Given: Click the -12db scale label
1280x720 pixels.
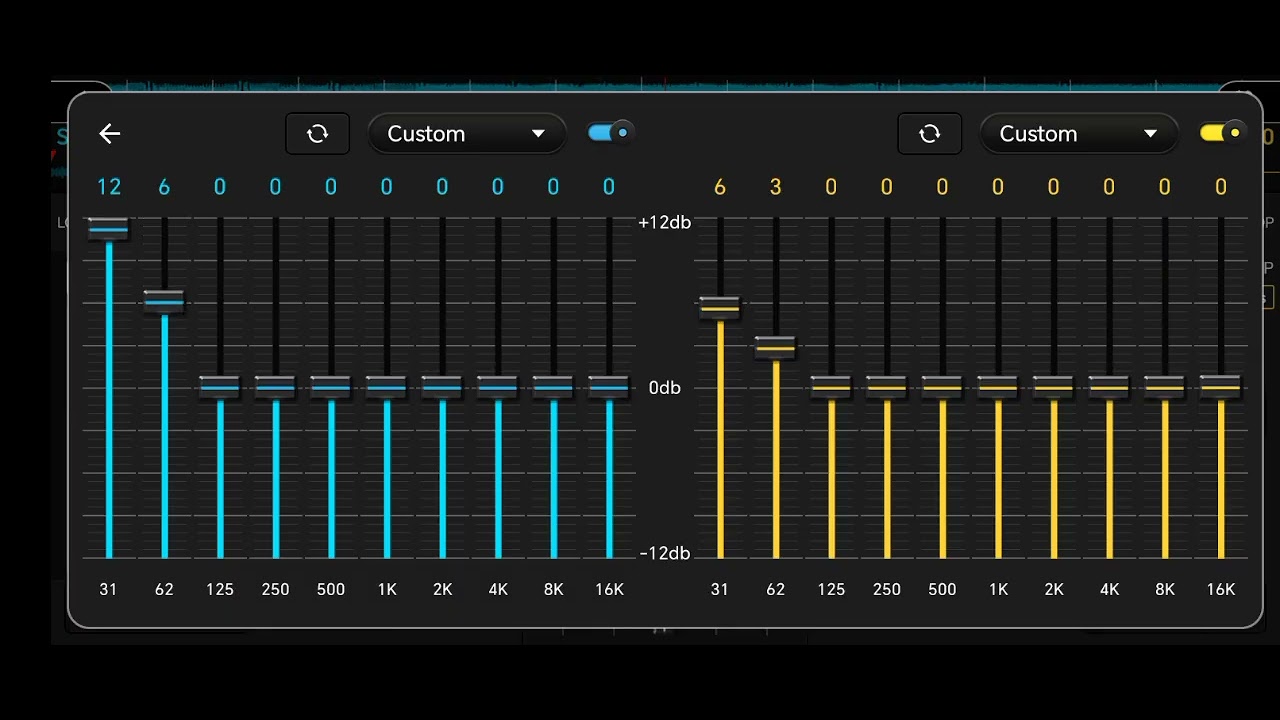Looking at the screenshot, I should point(665,553).
